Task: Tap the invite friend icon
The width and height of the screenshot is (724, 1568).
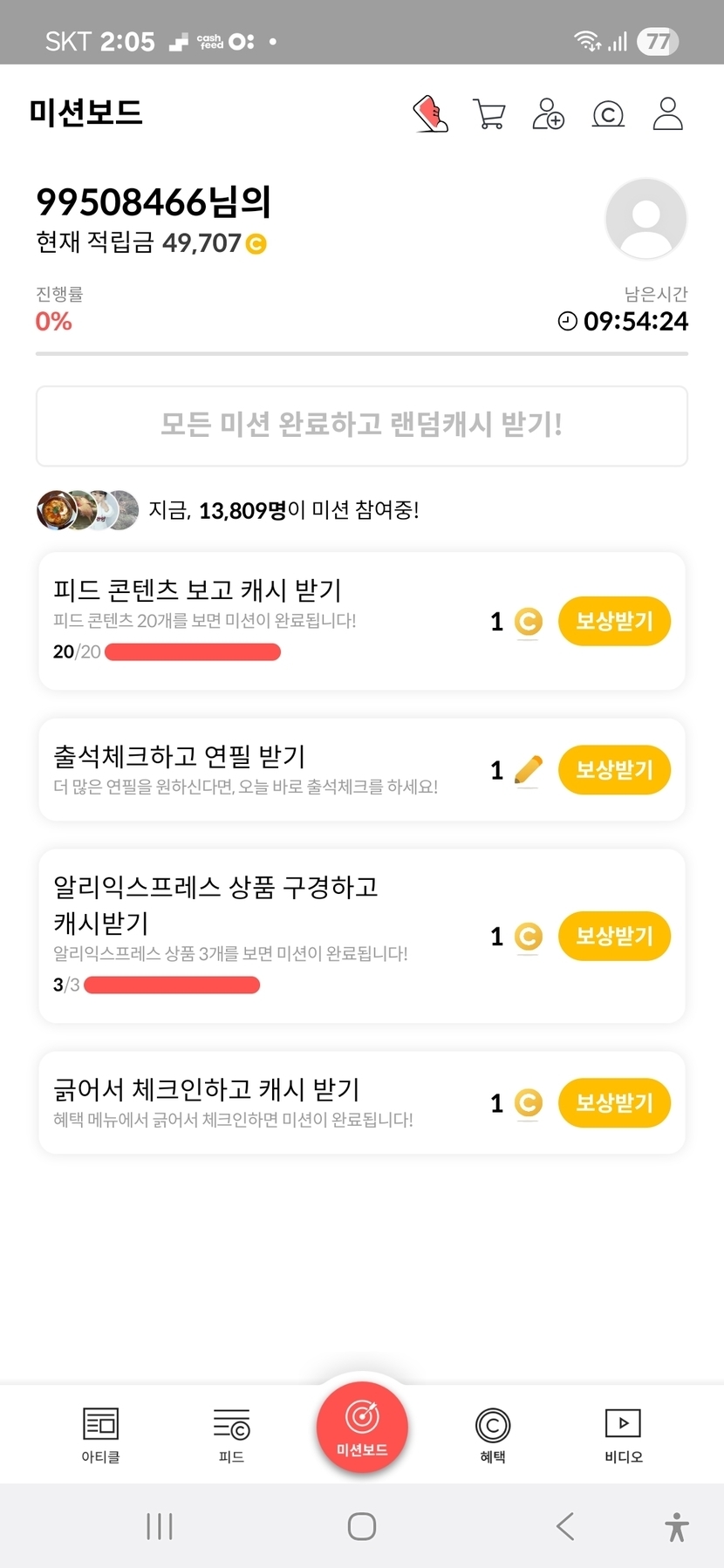Action: (548, 114)
